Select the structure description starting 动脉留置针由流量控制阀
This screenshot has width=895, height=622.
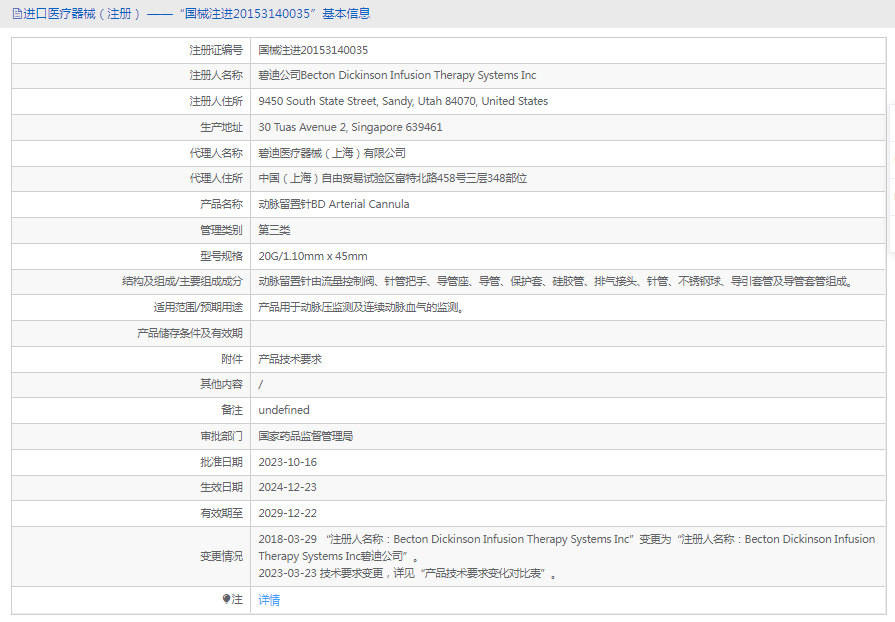click(x=555, y=281)
